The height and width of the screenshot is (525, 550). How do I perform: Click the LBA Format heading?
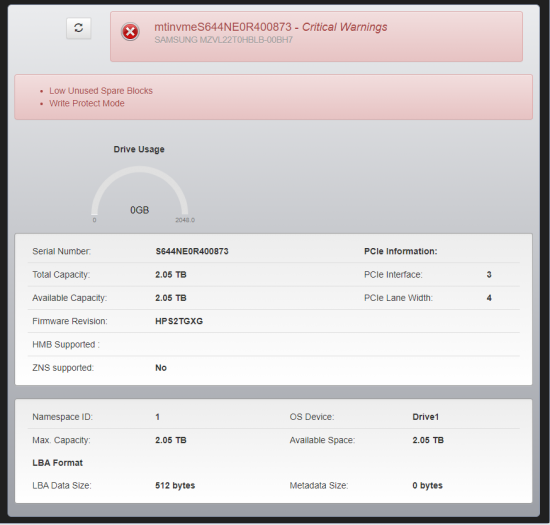(x=58, y=463)
